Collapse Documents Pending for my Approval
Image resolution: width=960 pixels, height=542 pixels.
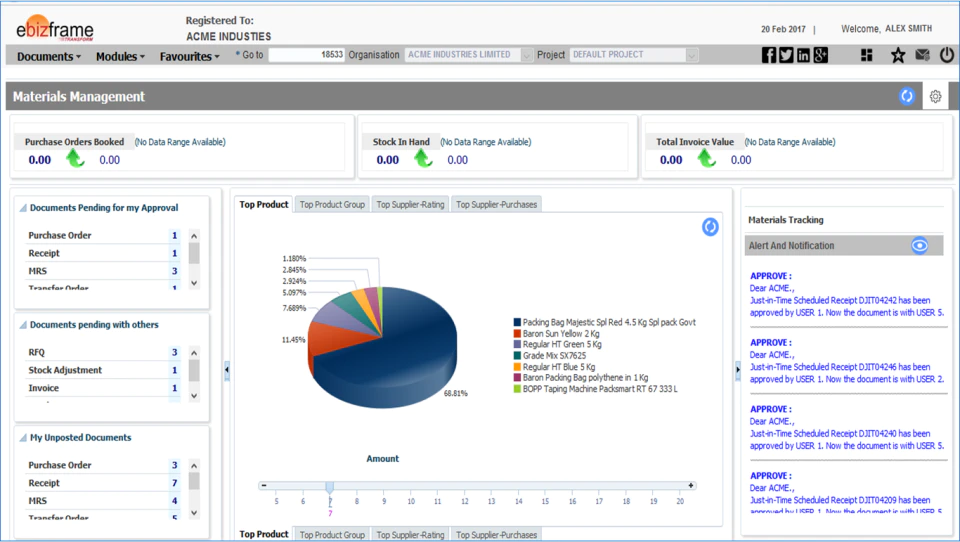pos(23,208)
